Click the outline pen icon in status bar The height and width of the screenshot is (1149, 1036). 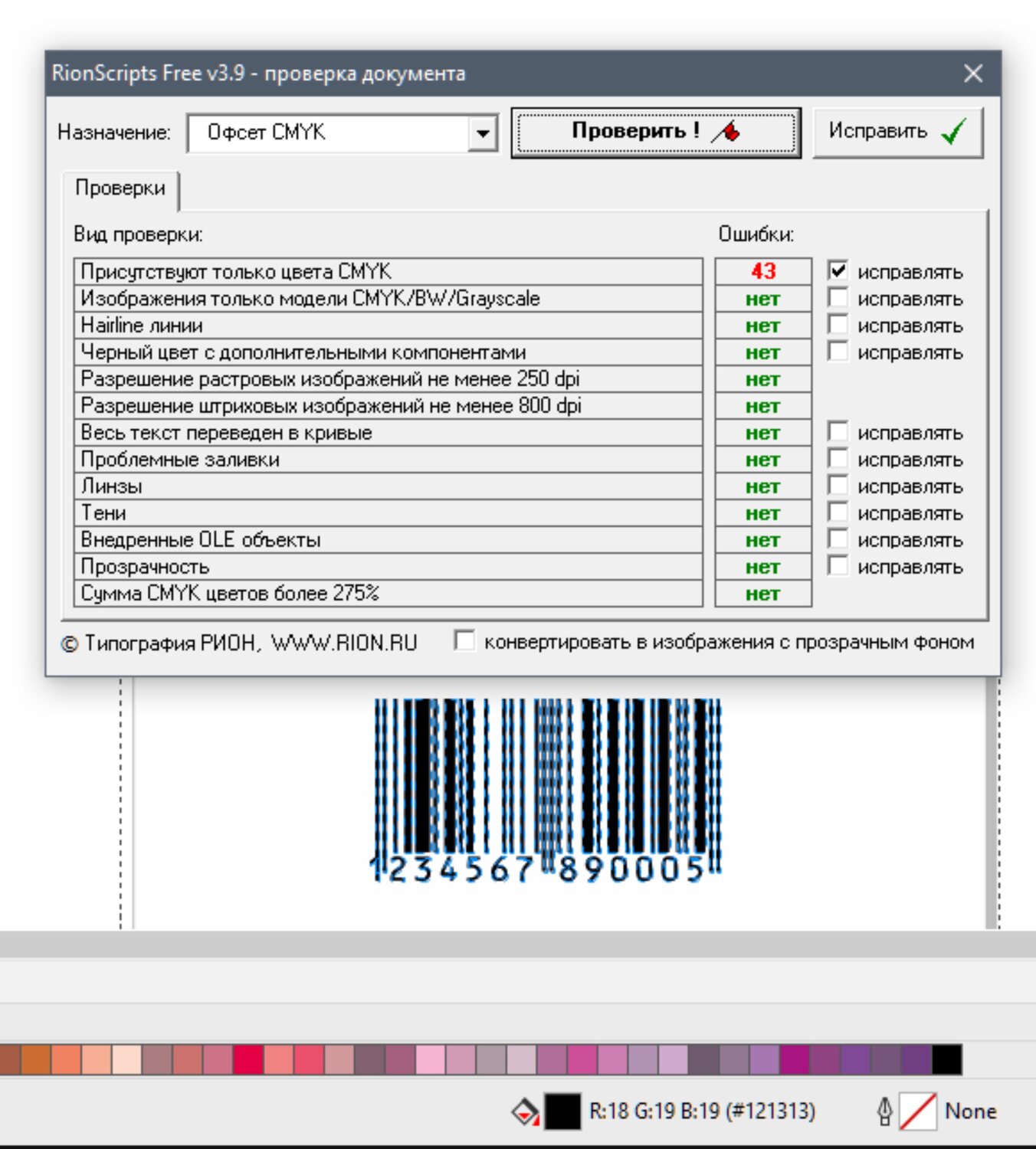click(884, 1111)
